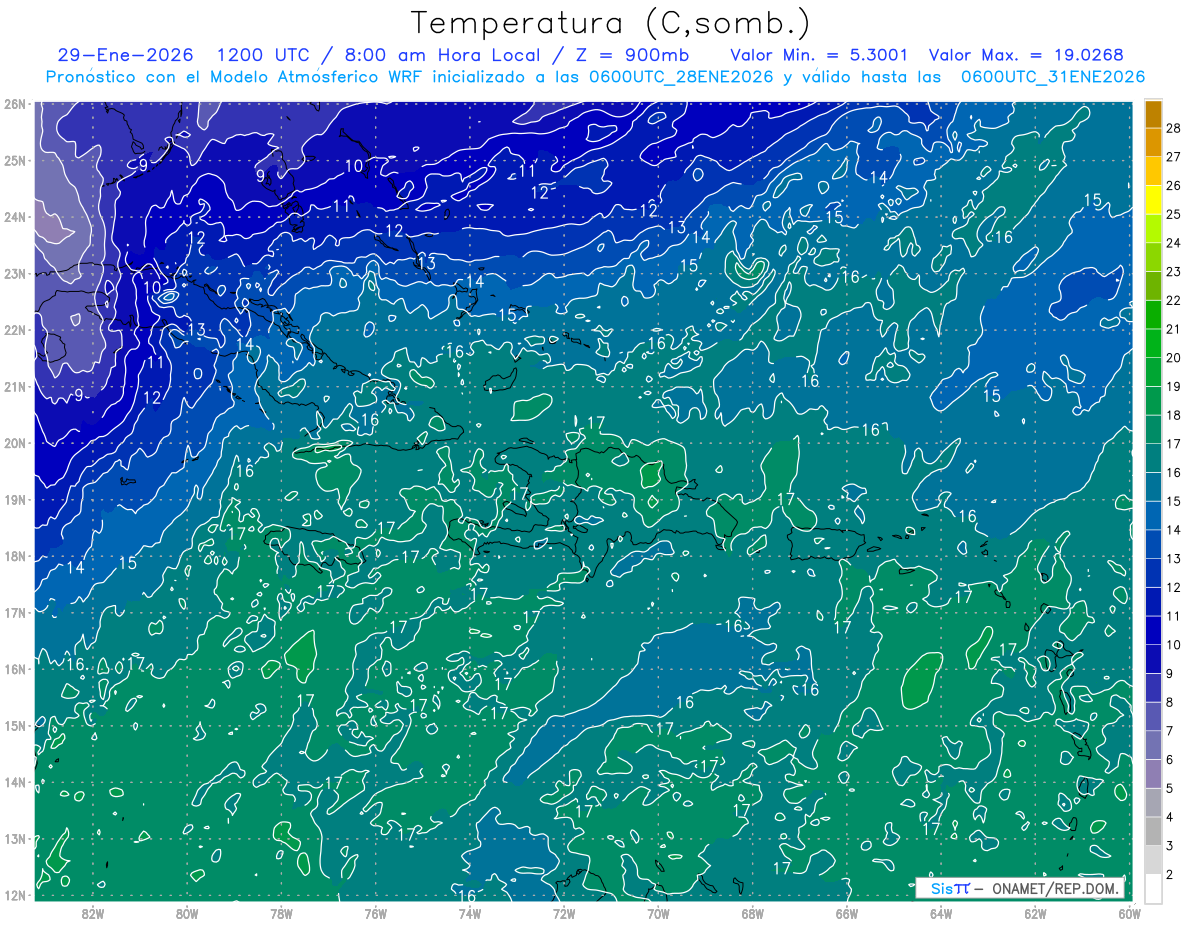Click the '68W' longitude axis label

pos(752,913)
